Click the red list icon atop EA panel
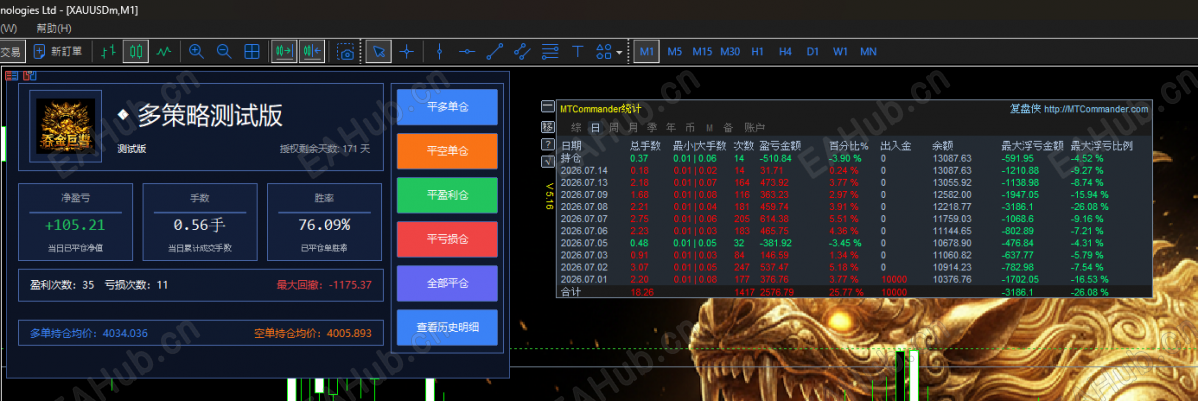The height and width of the screenshot is (401, 1198). tap(12, 76)
